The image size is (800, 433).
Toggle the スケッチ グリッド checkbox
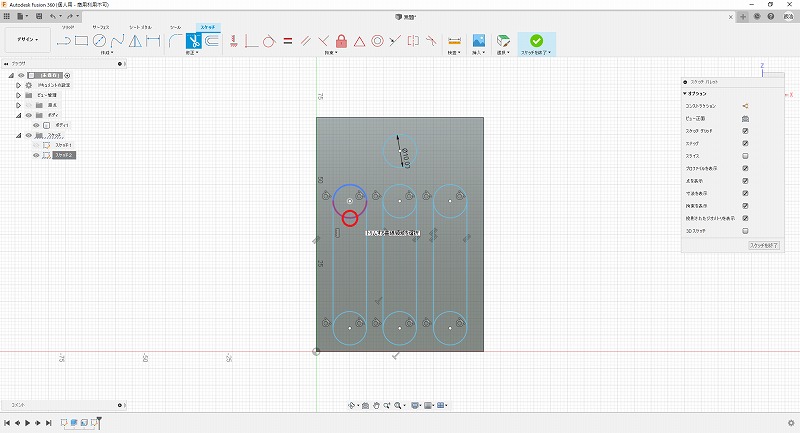[x=745, y=131]
